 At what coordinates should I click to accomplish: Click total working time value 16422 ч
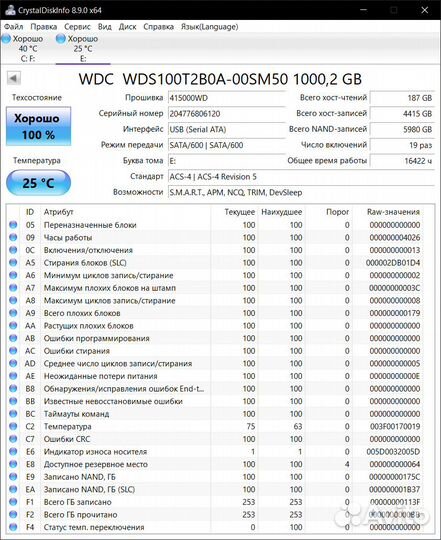(402, 161)
